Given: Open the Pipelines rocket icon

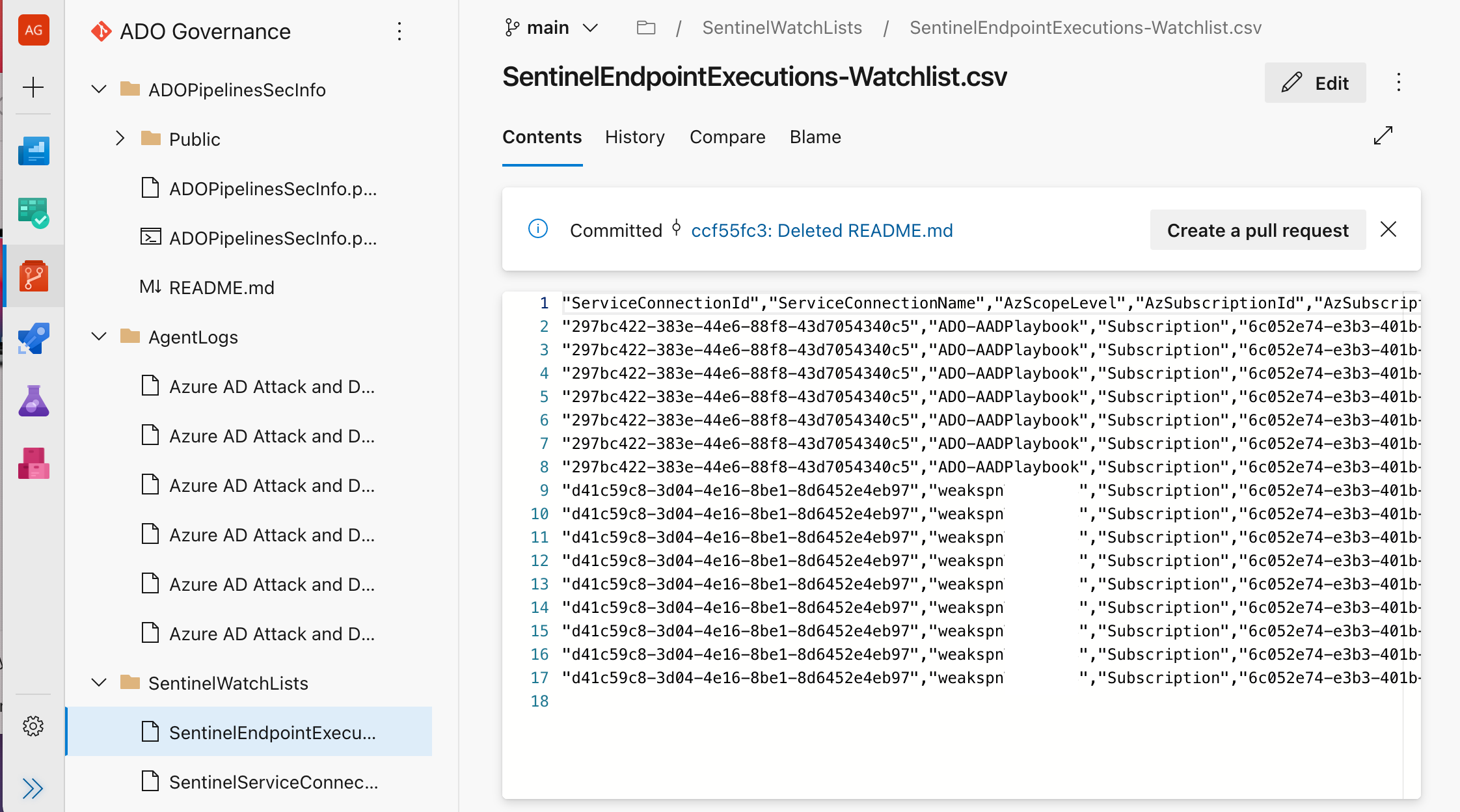Looking at the screenshot, I should (x=33, y=338).
